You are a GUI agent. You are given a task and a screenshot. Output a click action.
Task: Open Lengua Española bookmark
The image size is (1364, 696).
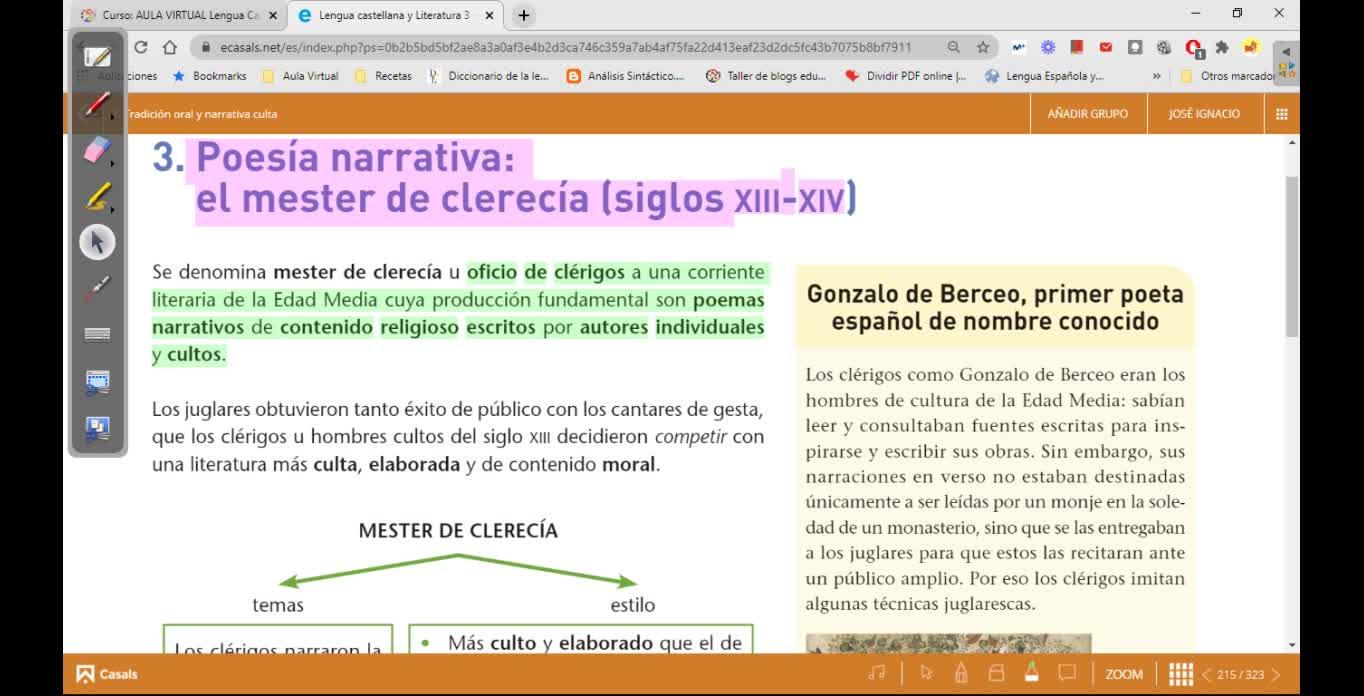(x=1045, y=76)
